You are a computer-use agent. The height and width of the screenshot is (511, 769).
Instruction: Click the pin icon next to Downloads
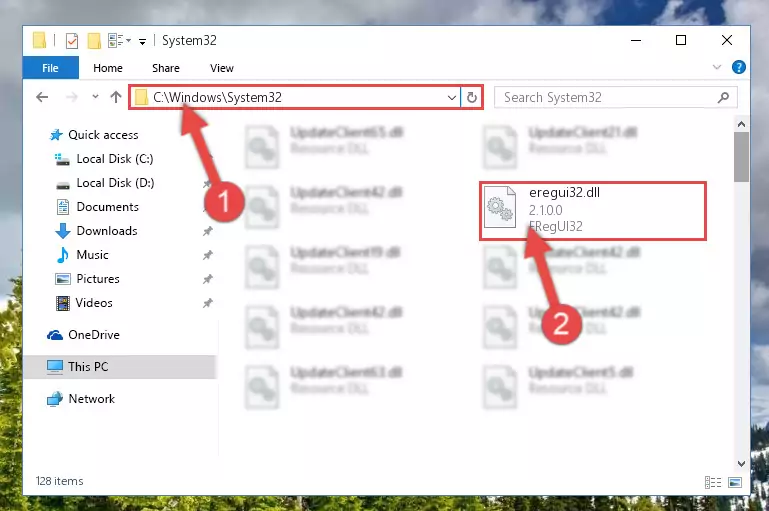coord(207,231)
